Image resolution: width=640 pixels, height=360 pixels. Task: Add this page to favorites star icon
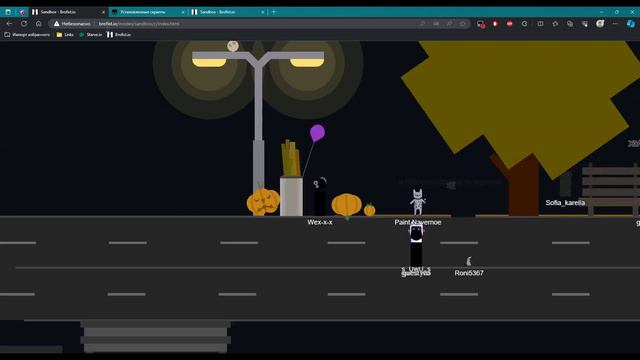coord(463,24)
